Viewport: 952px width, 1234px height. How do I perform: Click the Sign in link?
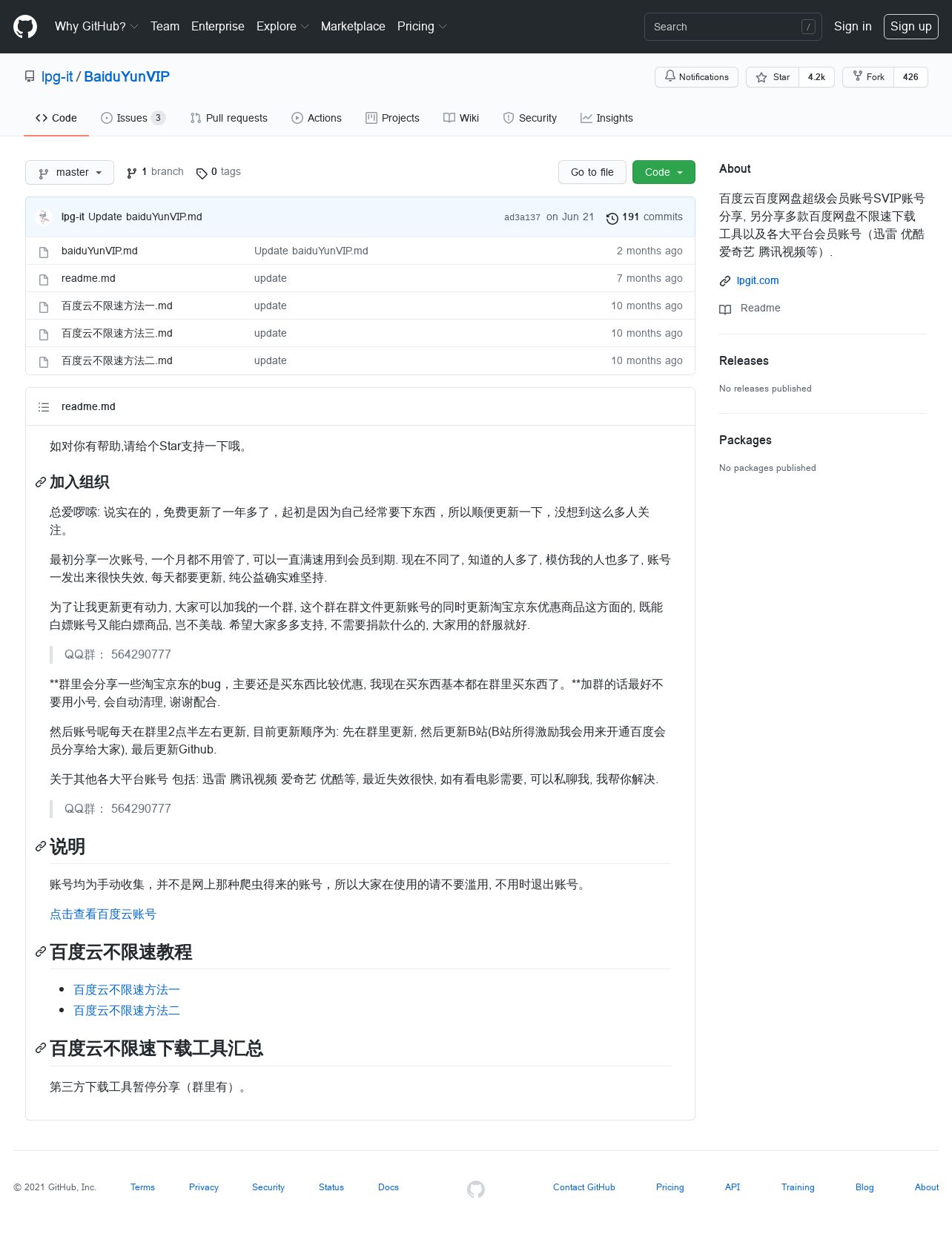click(x=853, y=27)
